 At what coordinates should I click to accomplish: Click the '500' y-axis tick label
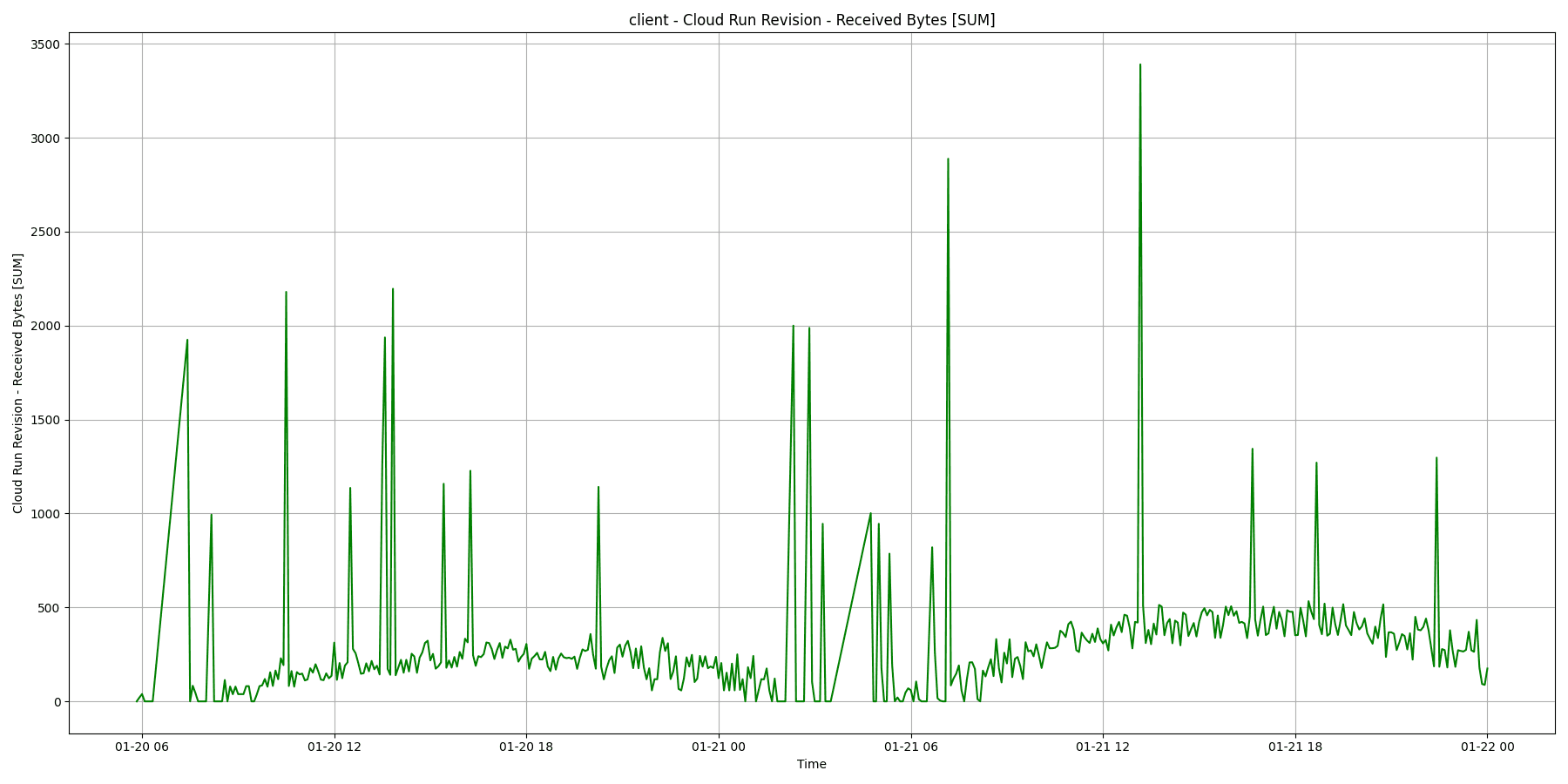point(50,608)
